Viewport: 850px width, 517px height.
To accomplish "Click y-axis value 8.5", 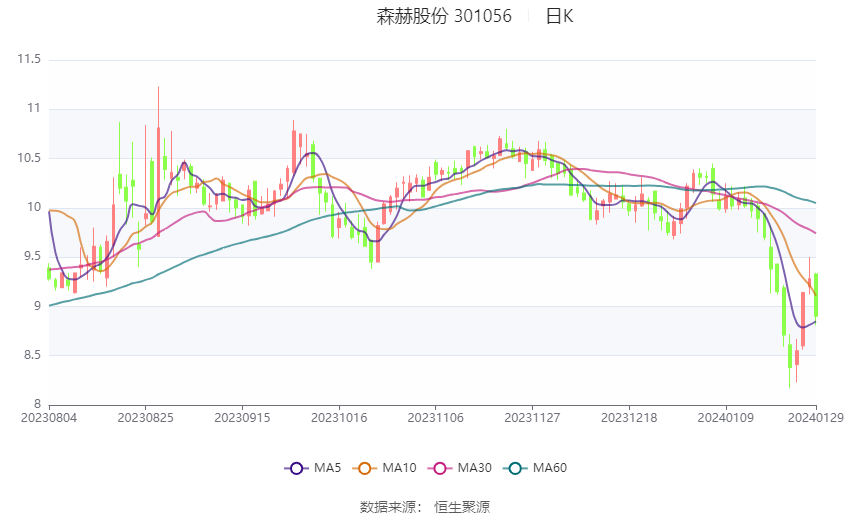I will coord(33,355).
